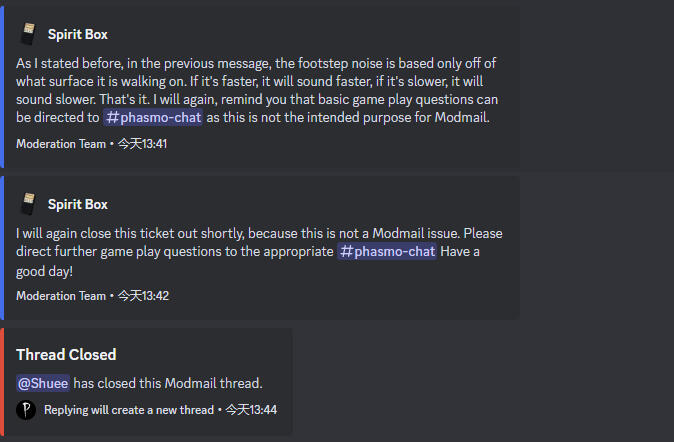Image resolution: width=674 pixels, height=442 pixels.
Task: Click Spirit Box author name in the 13:41 message
Action: click(x=77, y=35)
